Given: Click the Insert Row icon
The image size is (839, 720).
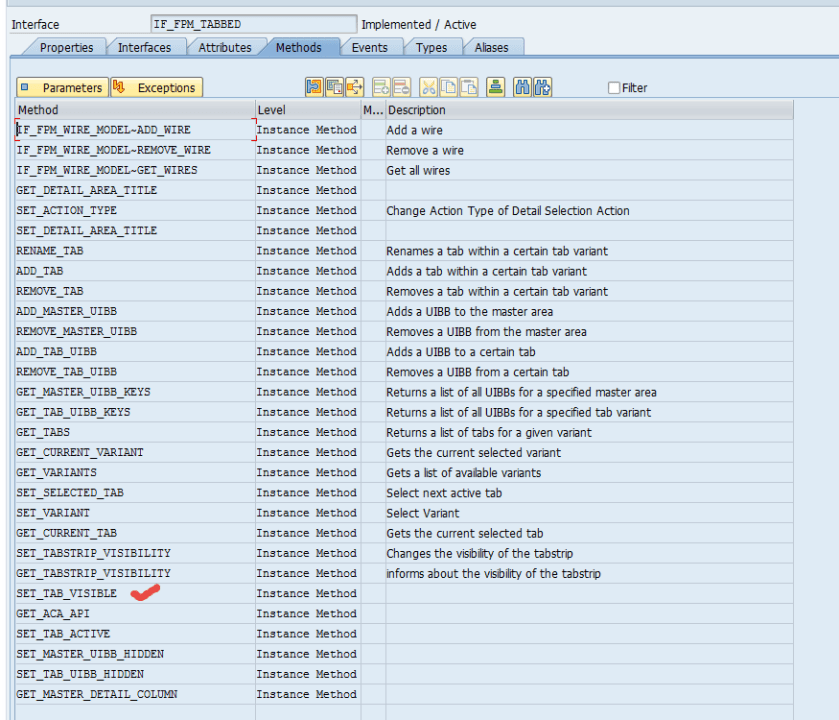Looking at the screenshot, I should (x=382, y=87).
